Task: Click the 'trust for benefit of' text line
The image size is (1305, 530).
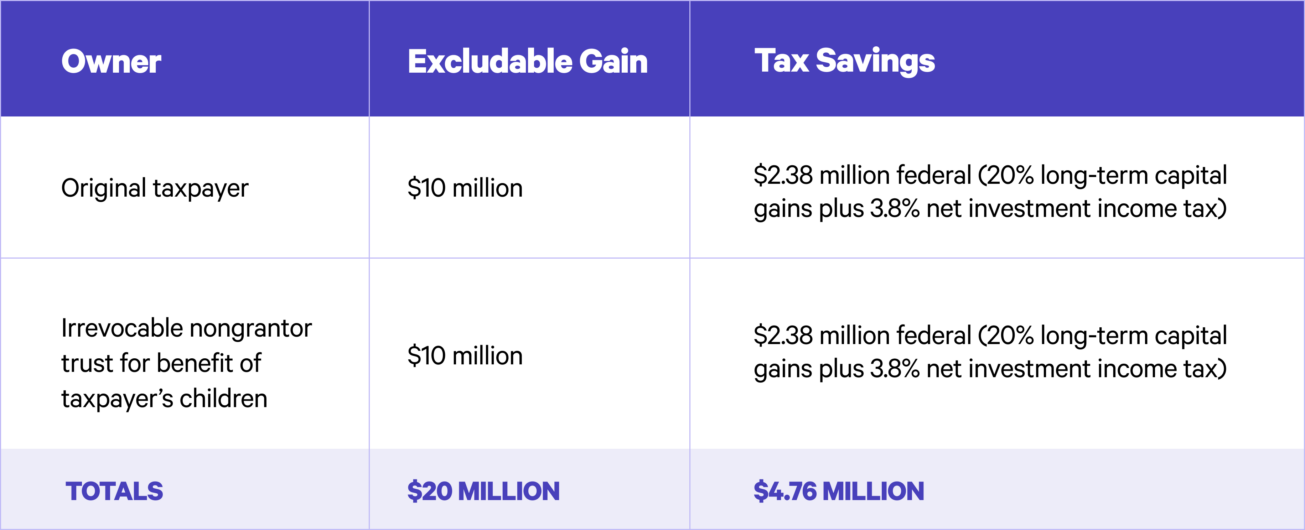Action: click(161, 363)
